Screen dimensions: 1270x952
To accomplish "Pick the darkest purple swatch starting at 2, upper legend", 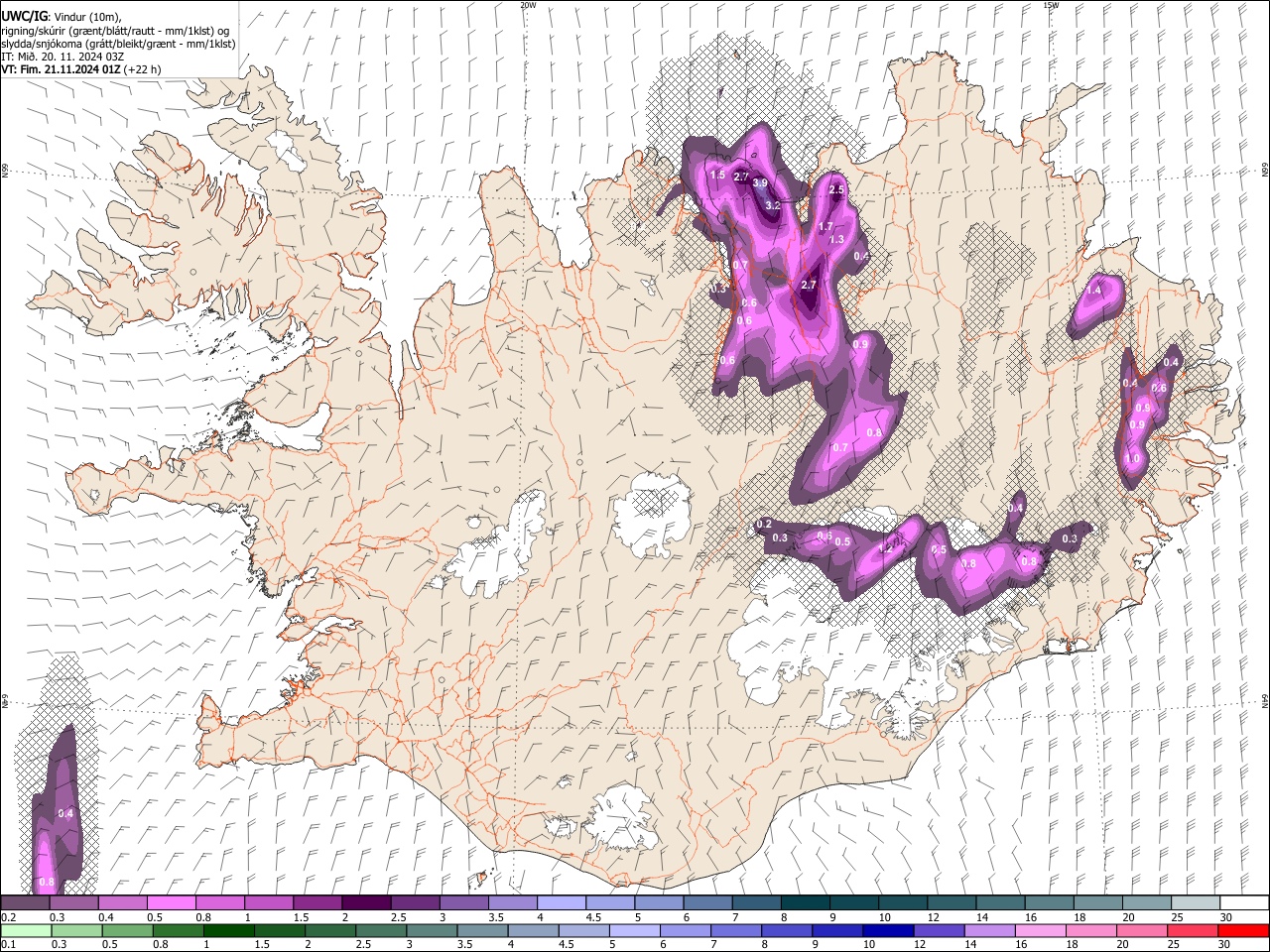I will pyautogui.click(x=366, y=902).
